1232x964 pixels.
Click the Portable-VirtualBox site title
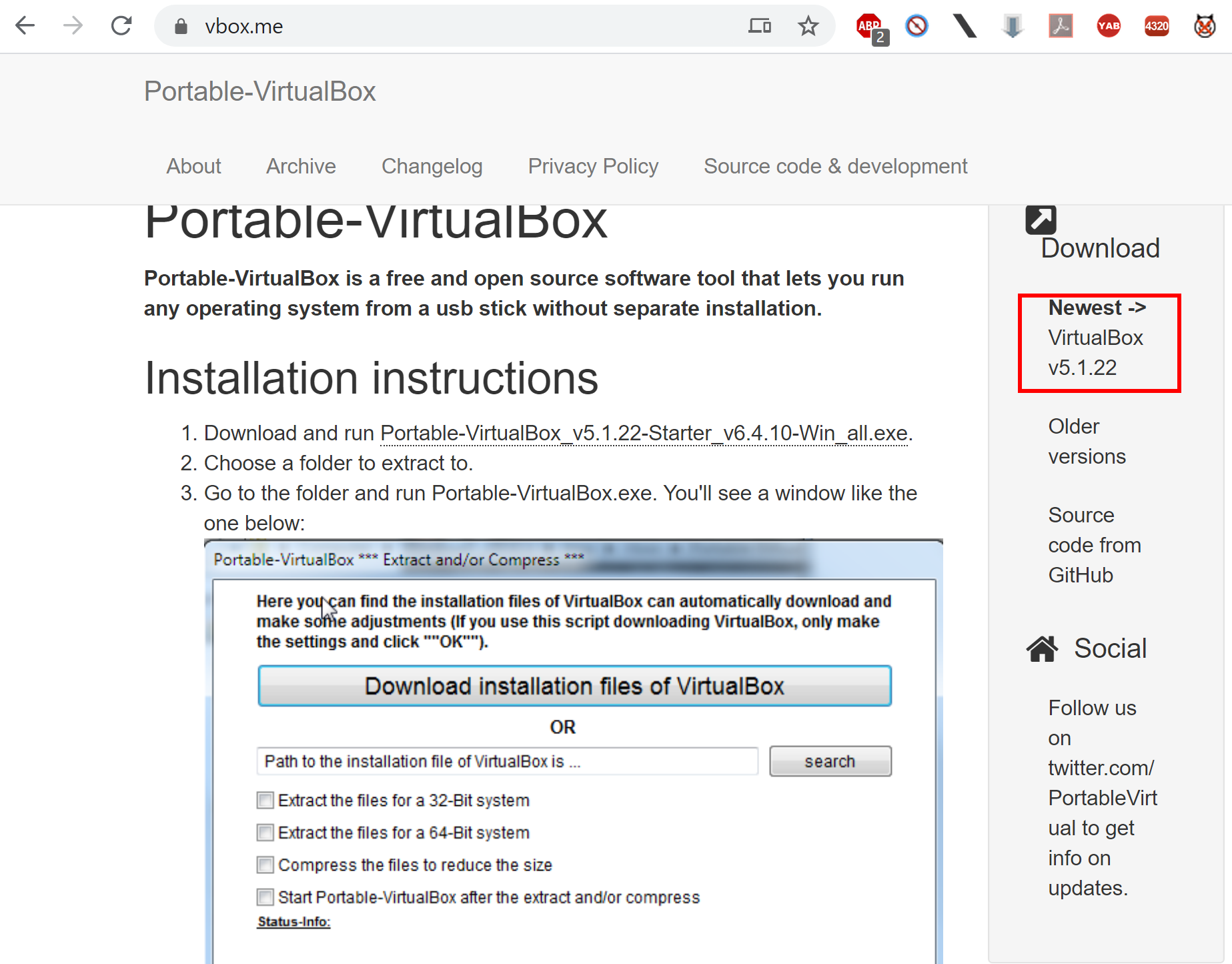pos(260,91)
